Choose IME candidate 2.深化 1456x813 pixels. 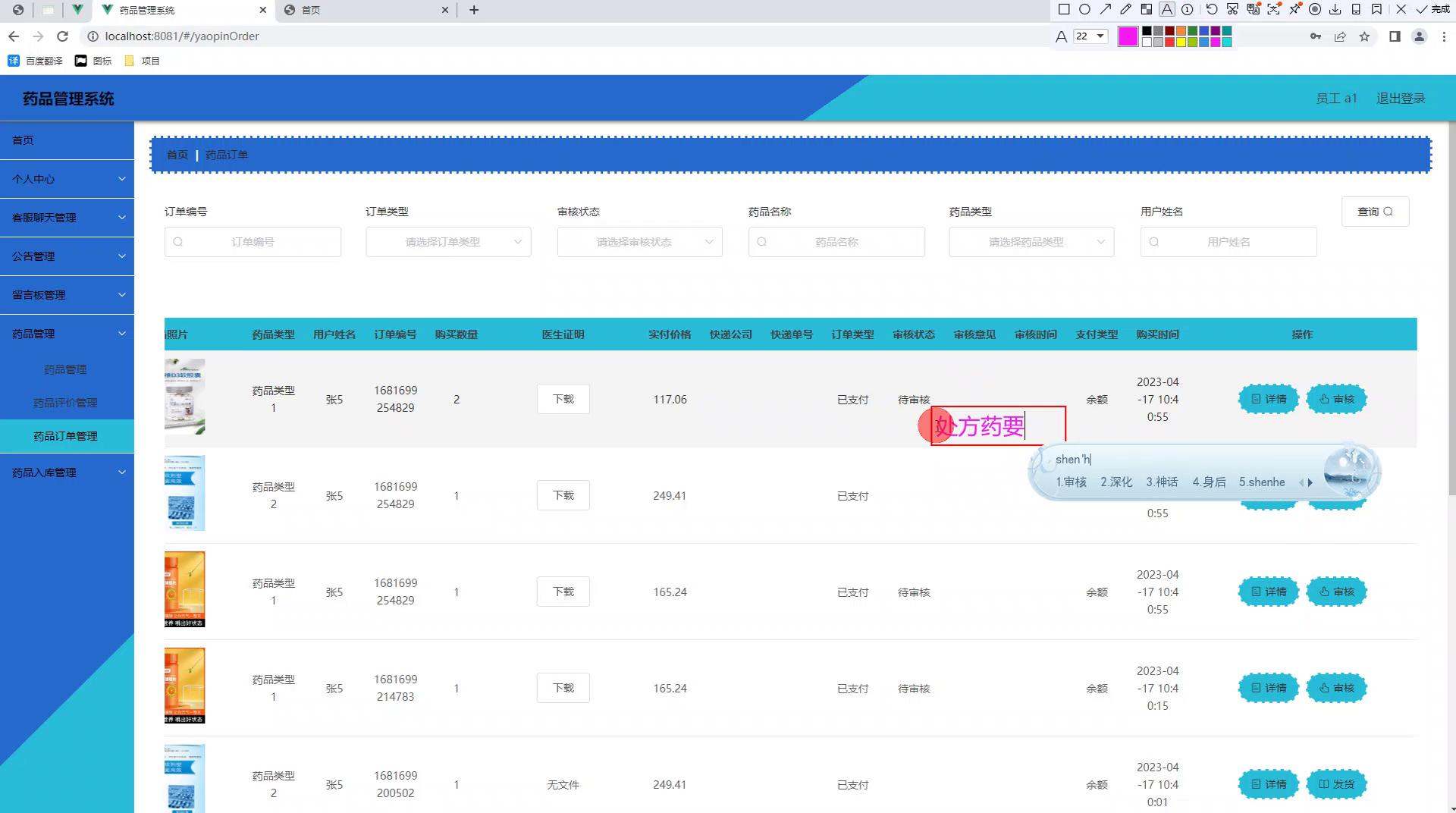tap(1116, 482)
